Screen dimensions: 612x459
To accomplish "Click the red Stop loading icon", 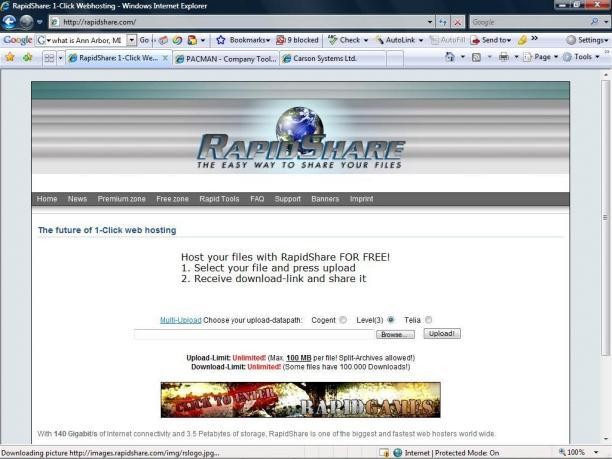I will [457, 22].
